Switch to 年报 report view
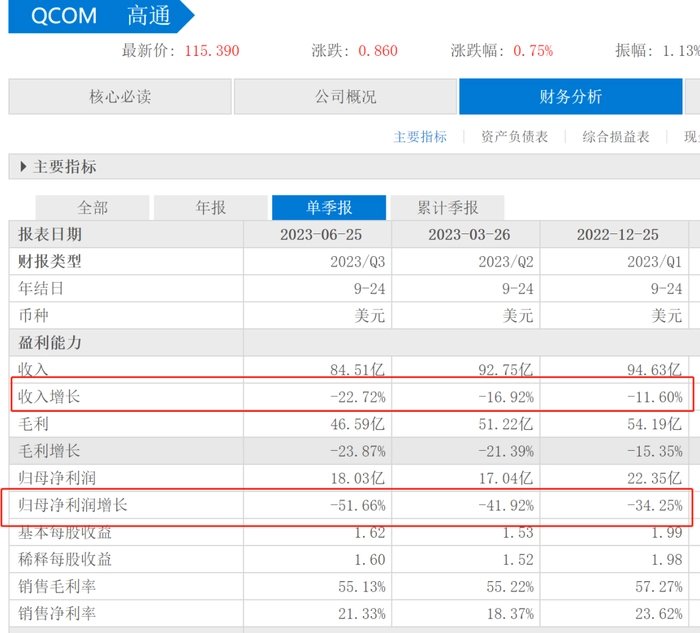 tap(210, 208)
